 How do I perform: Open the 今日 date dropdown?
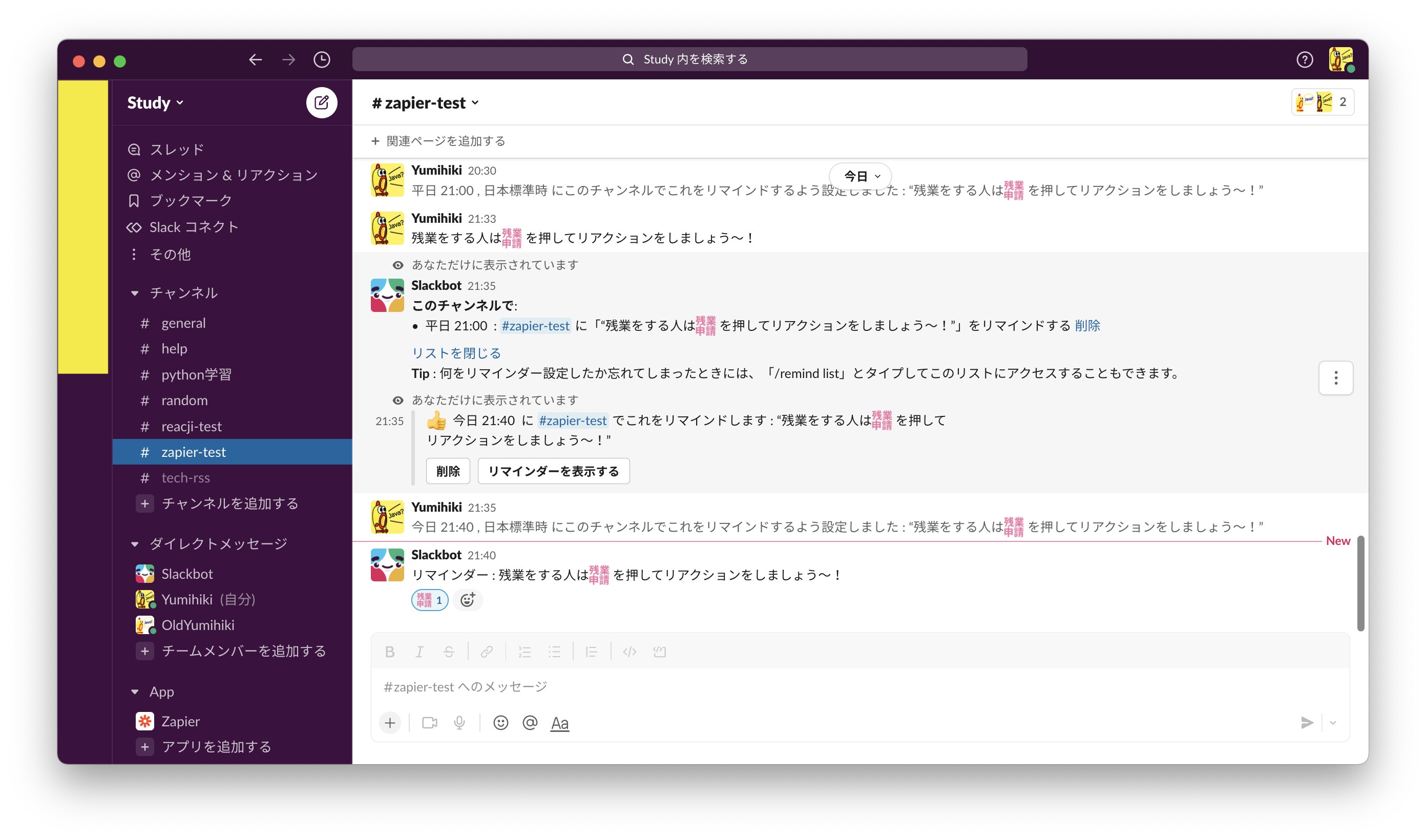point(859,176)
